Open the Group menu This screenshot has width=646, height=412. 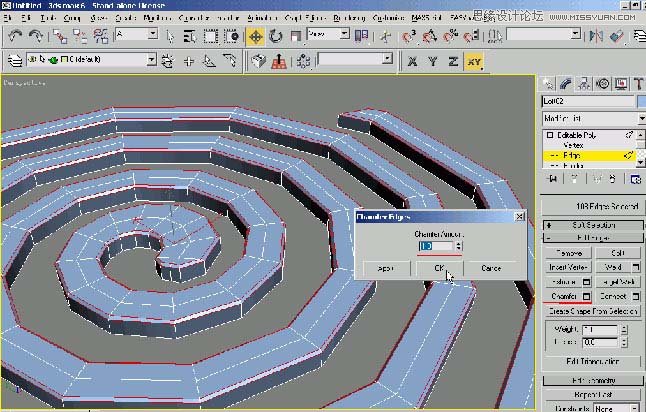click(73, 18)
